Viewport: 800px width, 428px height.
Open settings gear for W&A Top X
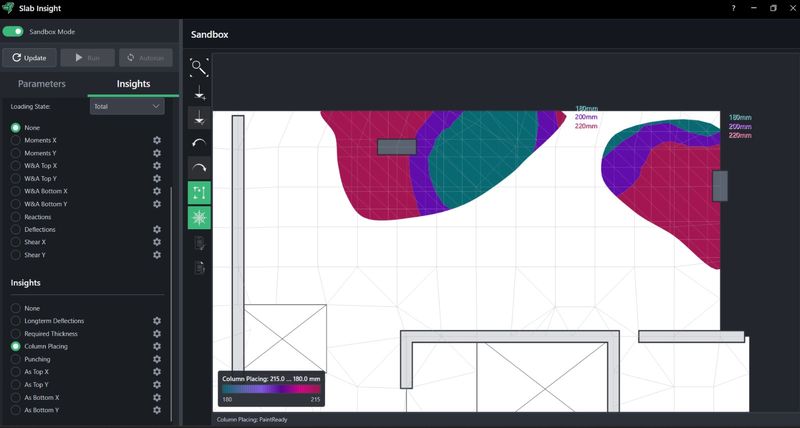click(157, 166)
